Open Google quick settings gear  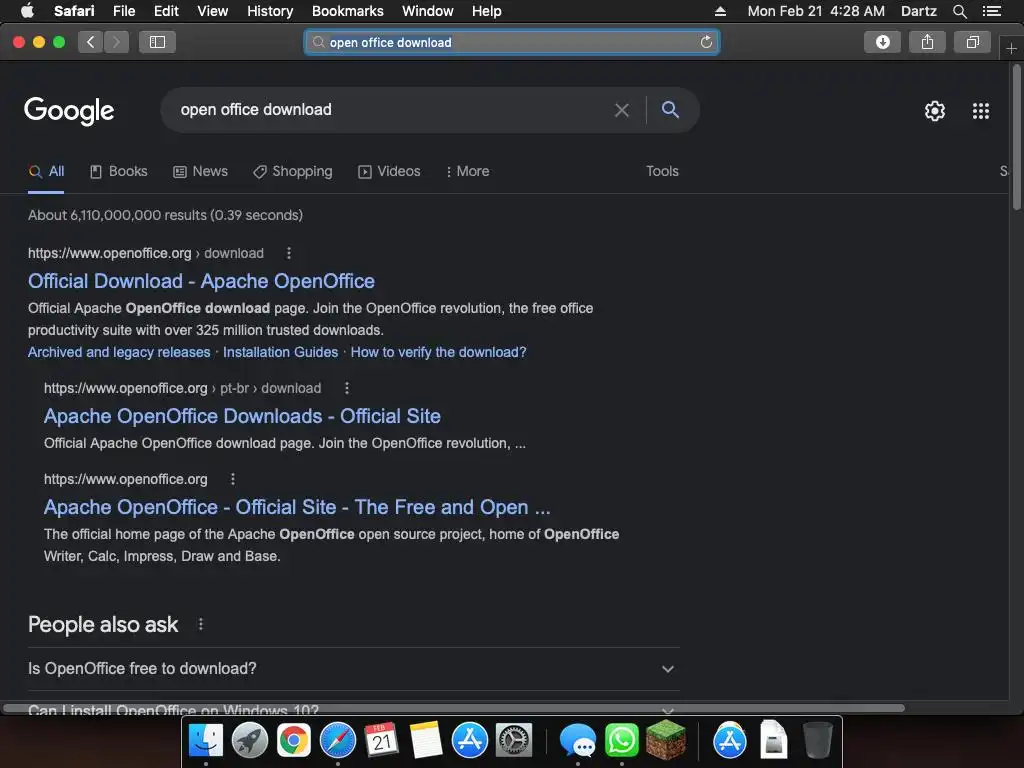point(935,111)
